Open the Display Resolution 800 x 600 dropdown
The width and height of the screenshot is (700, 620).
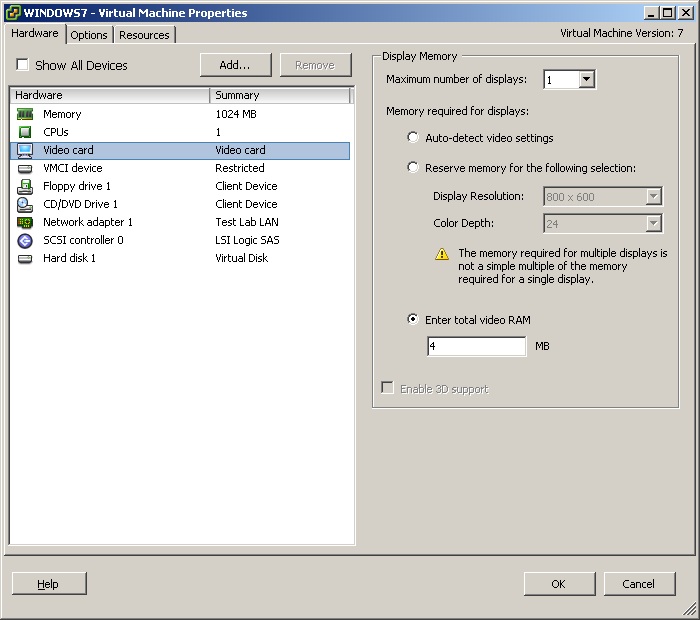(x=654, y=196)
